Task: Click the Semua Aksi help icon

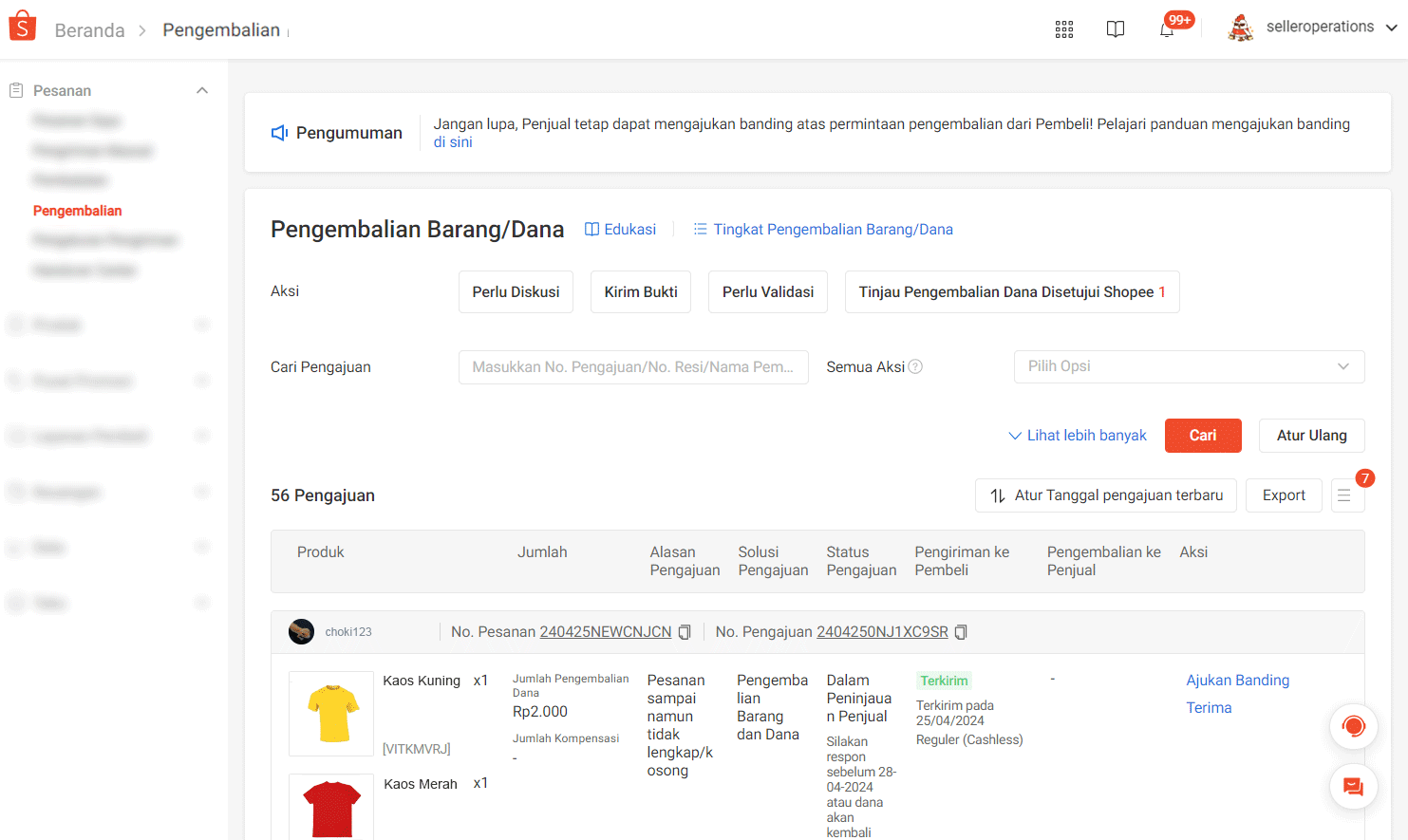Action: pyautogui.click(x=915, y=367)
